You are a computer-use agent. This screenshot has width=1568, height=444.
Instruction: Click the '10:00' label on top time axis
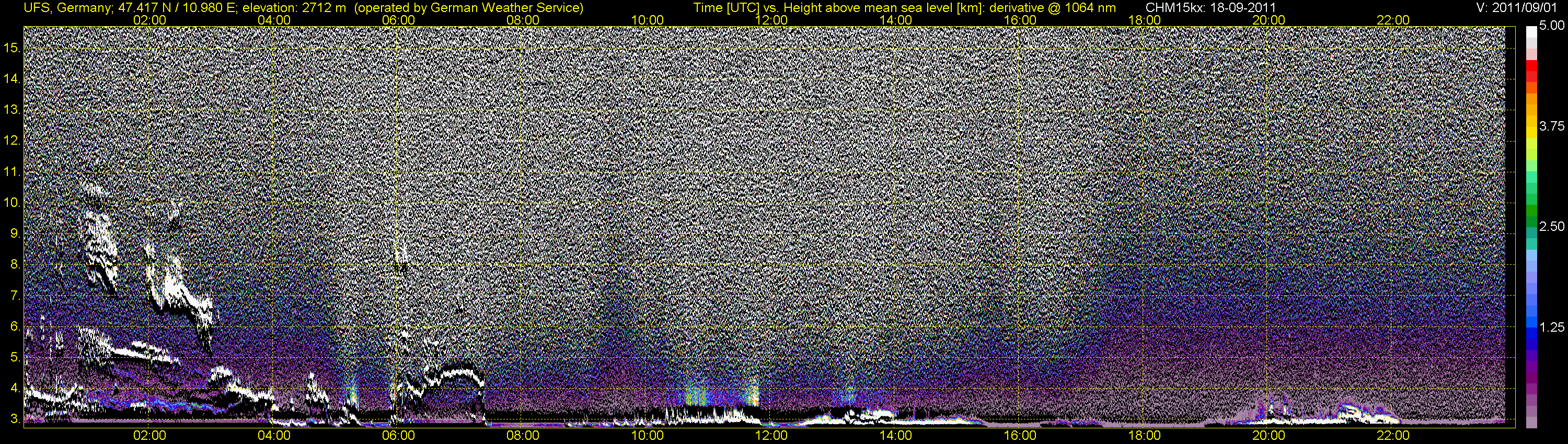point(647,20)
